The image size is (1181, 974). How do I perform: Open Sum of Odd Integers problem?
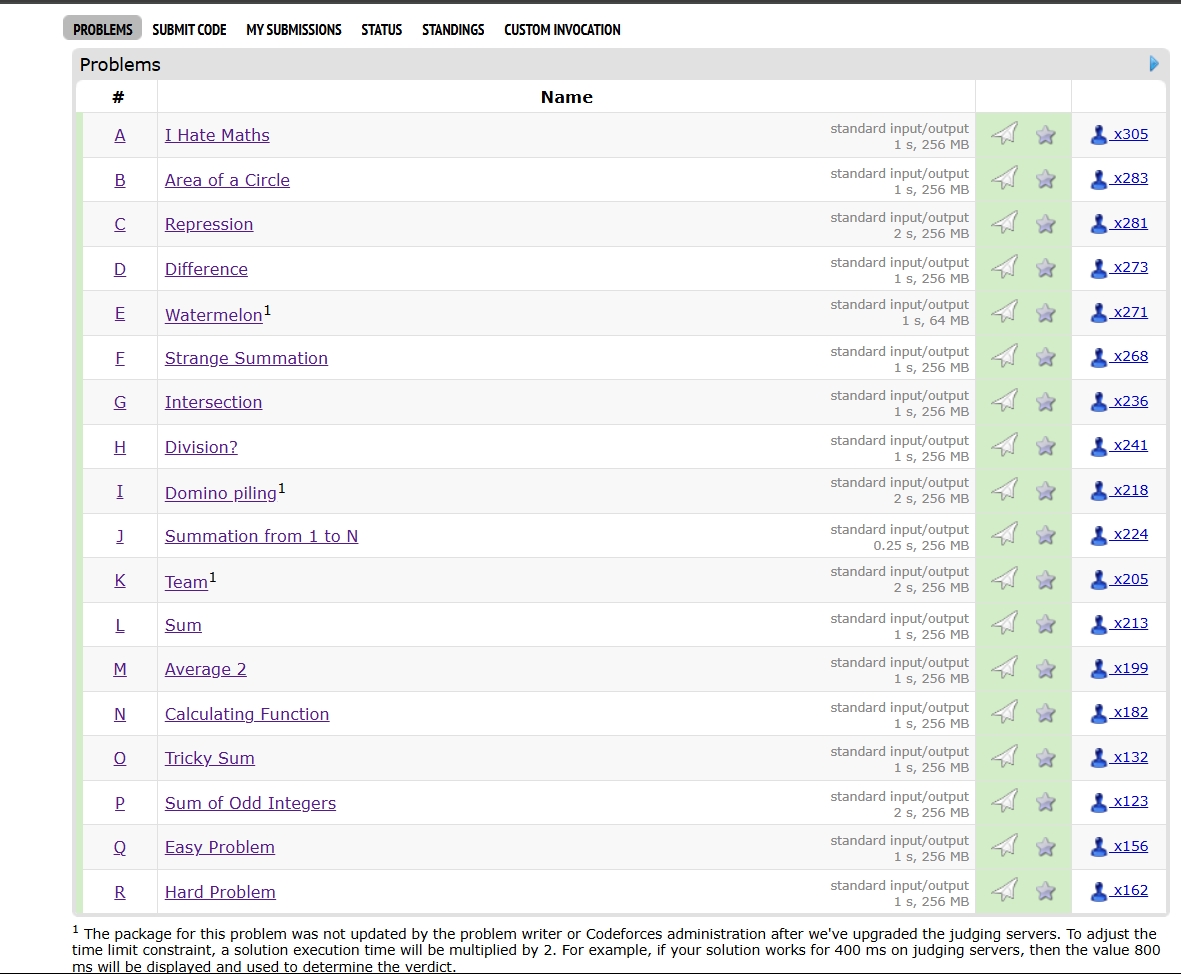tap(250, 803)
